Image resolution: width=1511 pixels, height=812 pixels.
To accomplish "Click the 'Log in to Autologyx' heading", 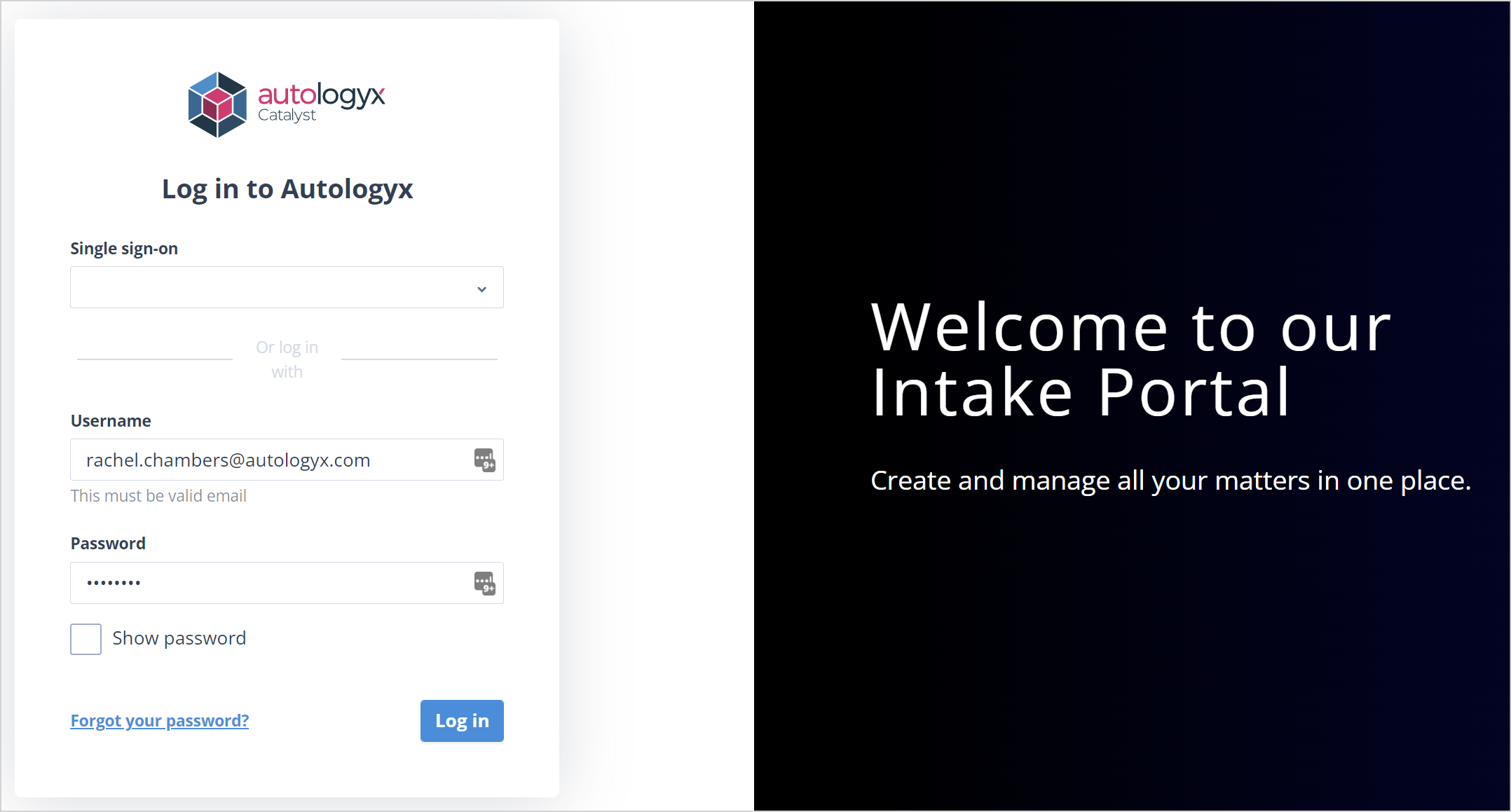I will coord(287,189).
